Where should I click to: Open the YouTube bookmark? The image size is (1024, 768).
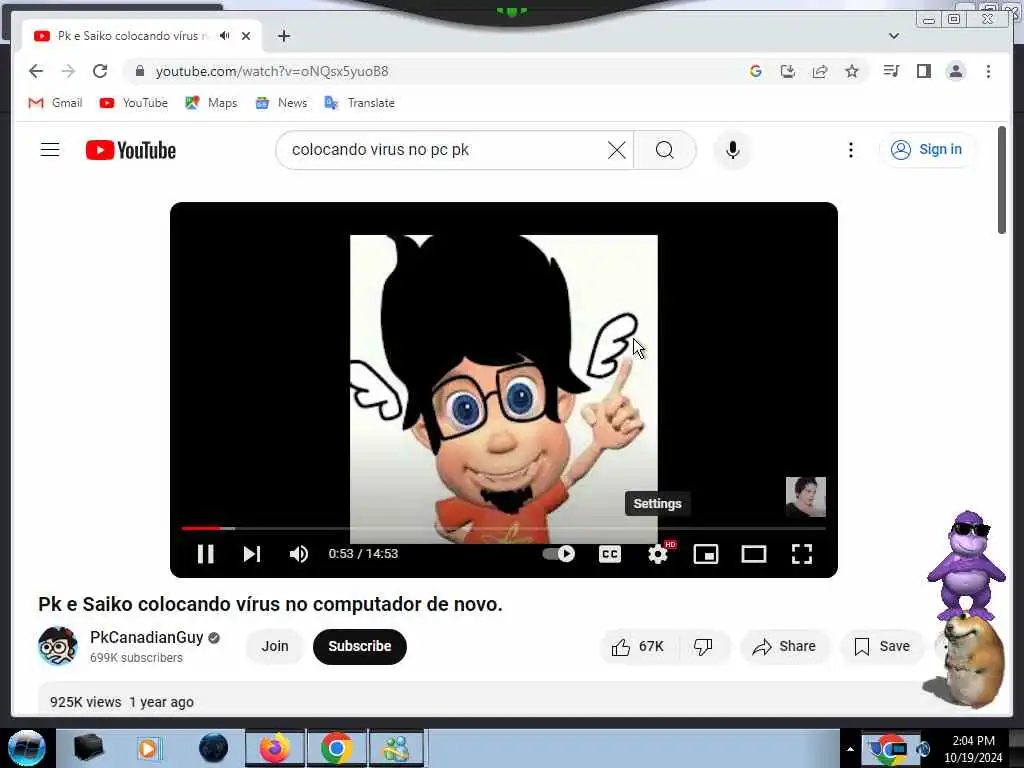(x=134, y=103)
